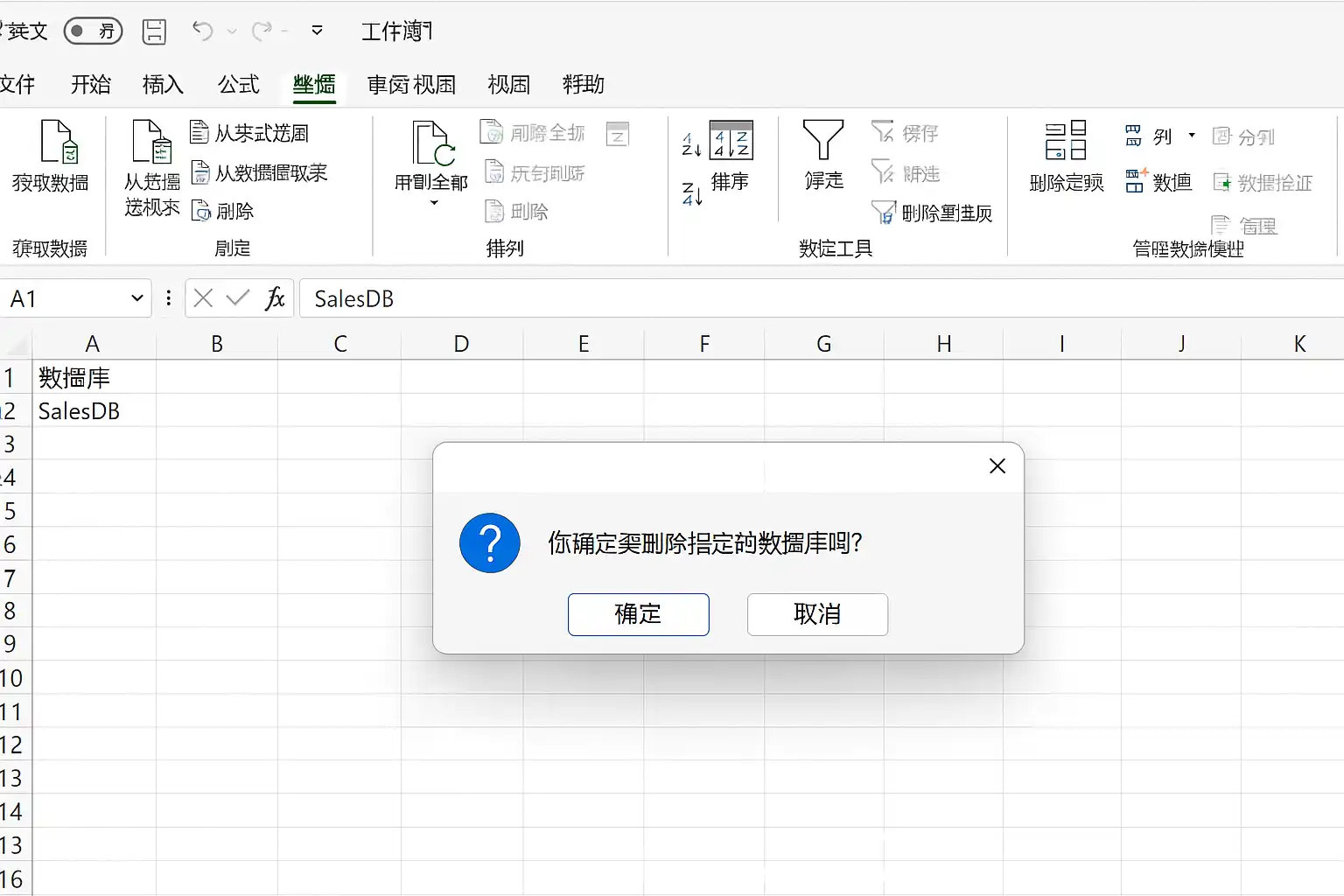Open the custom Sort dialog icon

click(731, 139)
